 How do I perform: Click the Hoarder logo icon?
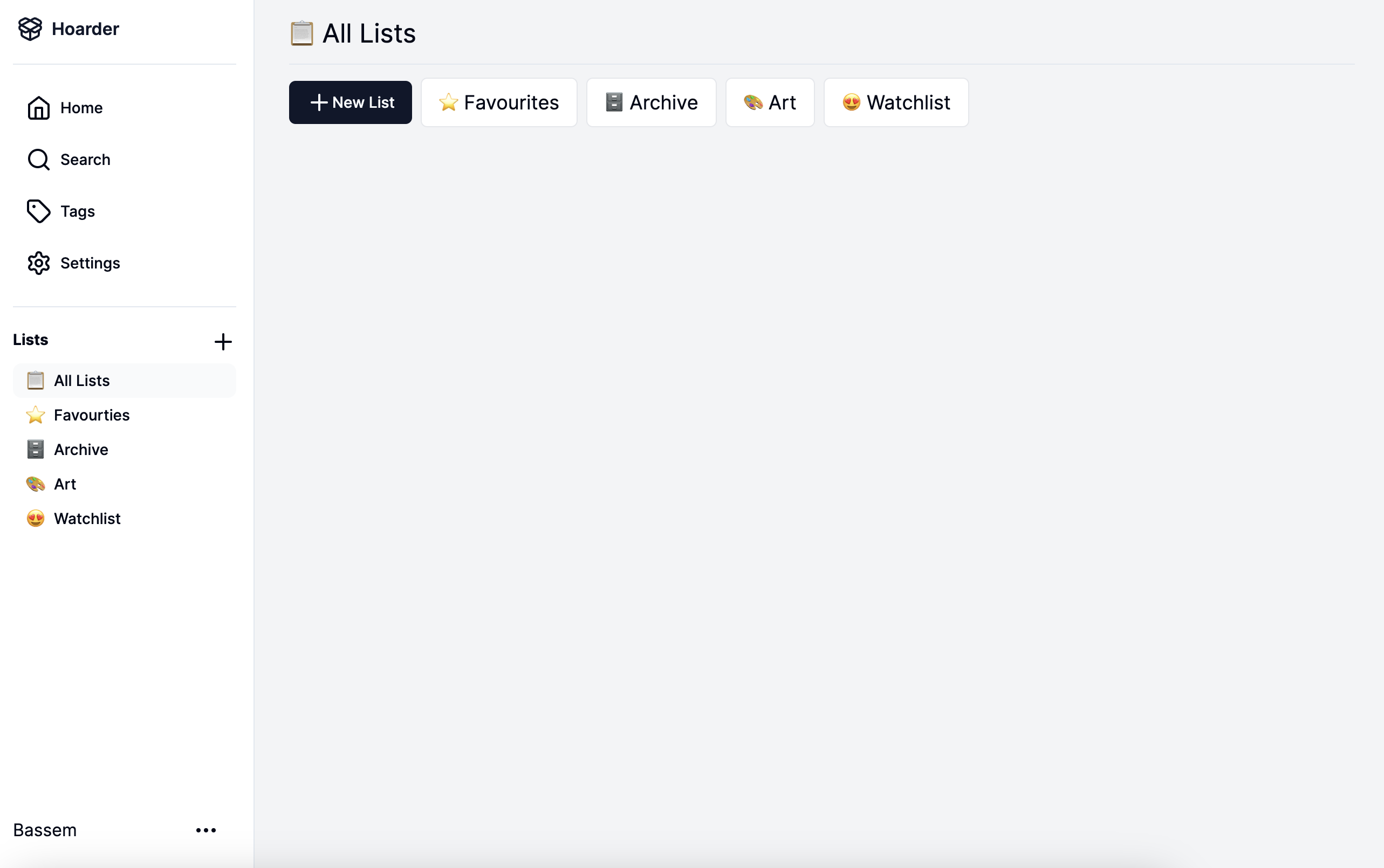tap(30, 29)
